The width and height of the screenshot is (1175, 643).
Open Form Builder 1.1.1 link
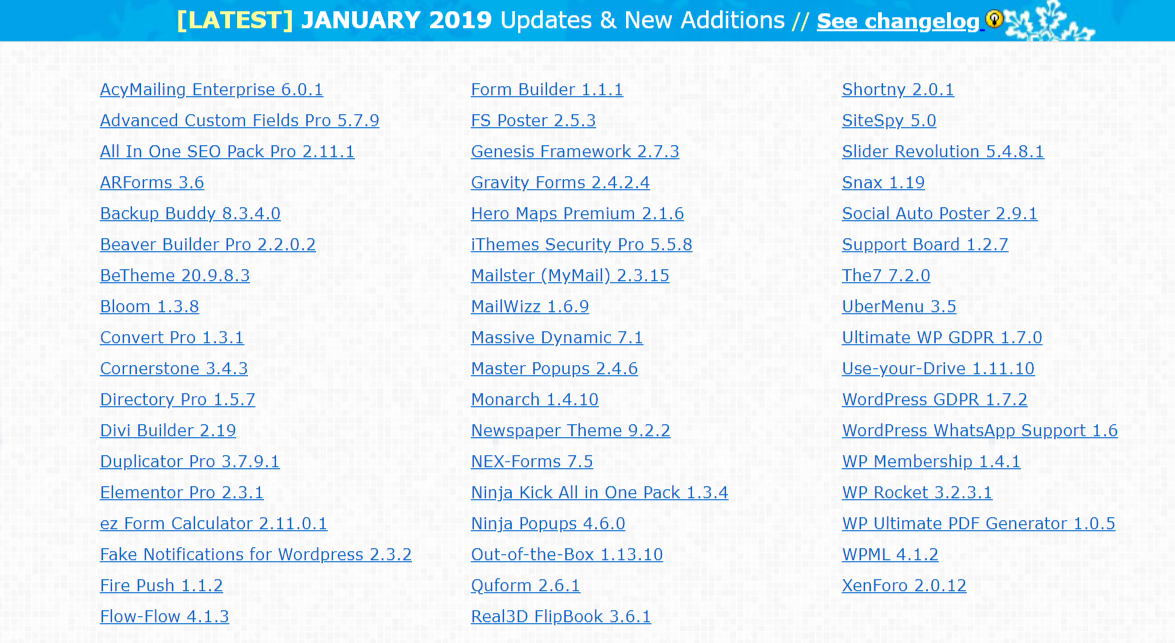(x=547, y=89)
